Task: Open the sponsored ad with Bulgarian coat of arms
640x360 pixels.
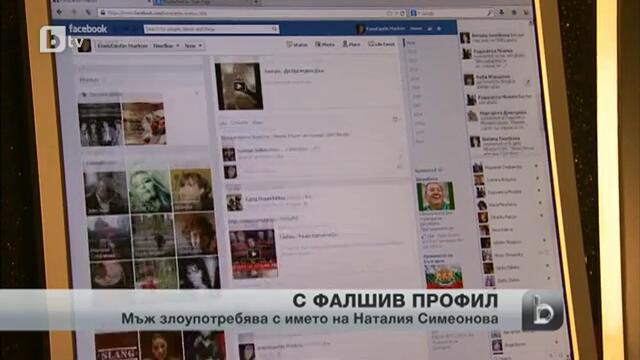Action: [444, 276]
